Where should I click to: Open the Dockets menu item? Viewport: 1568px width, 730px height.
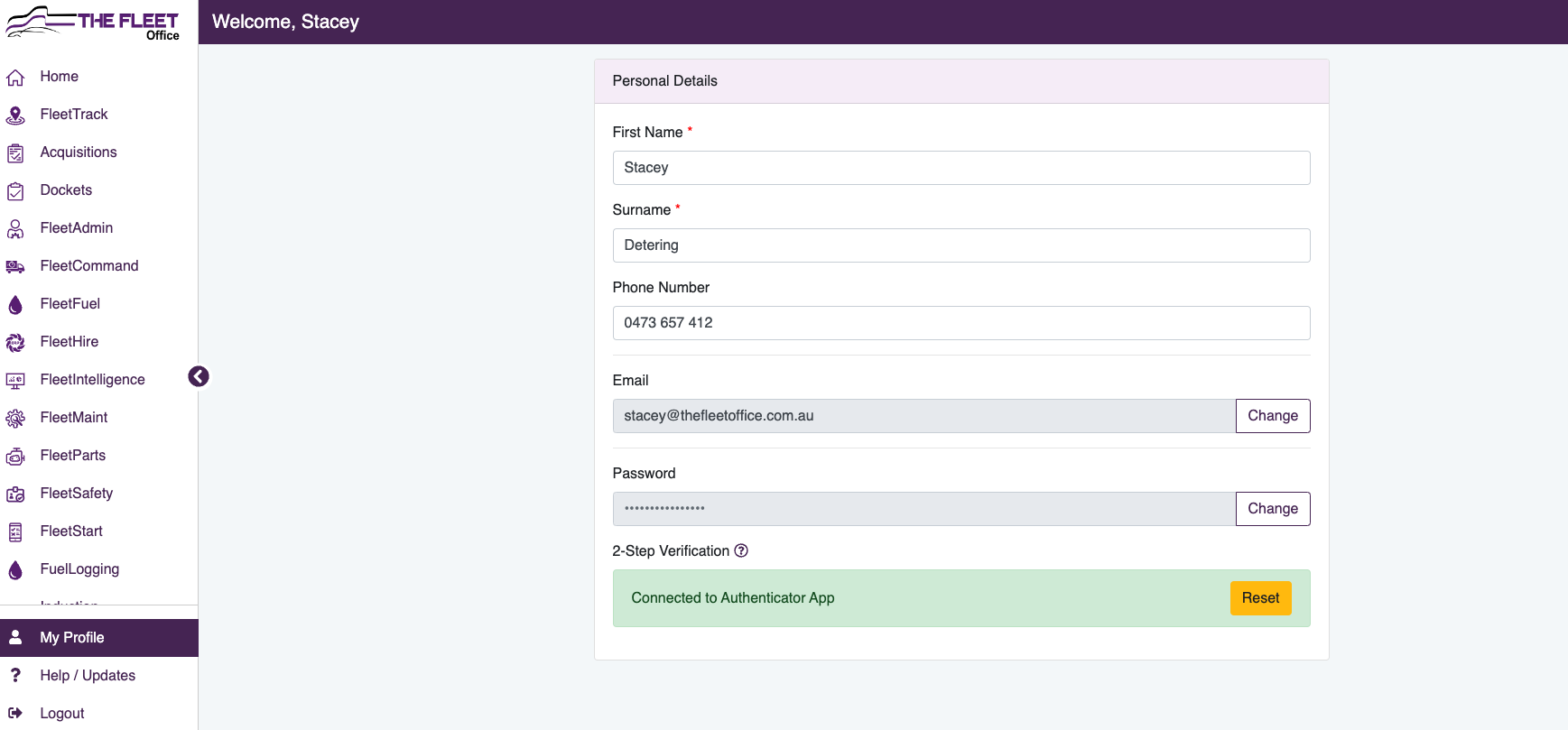point(66,190)
